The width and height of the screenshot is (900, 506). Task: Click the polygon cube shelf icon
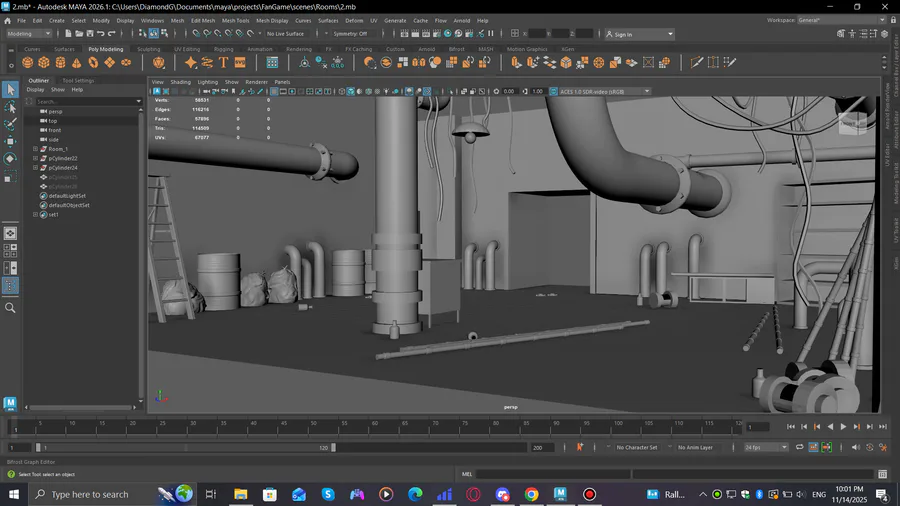(x=44, y=63)
